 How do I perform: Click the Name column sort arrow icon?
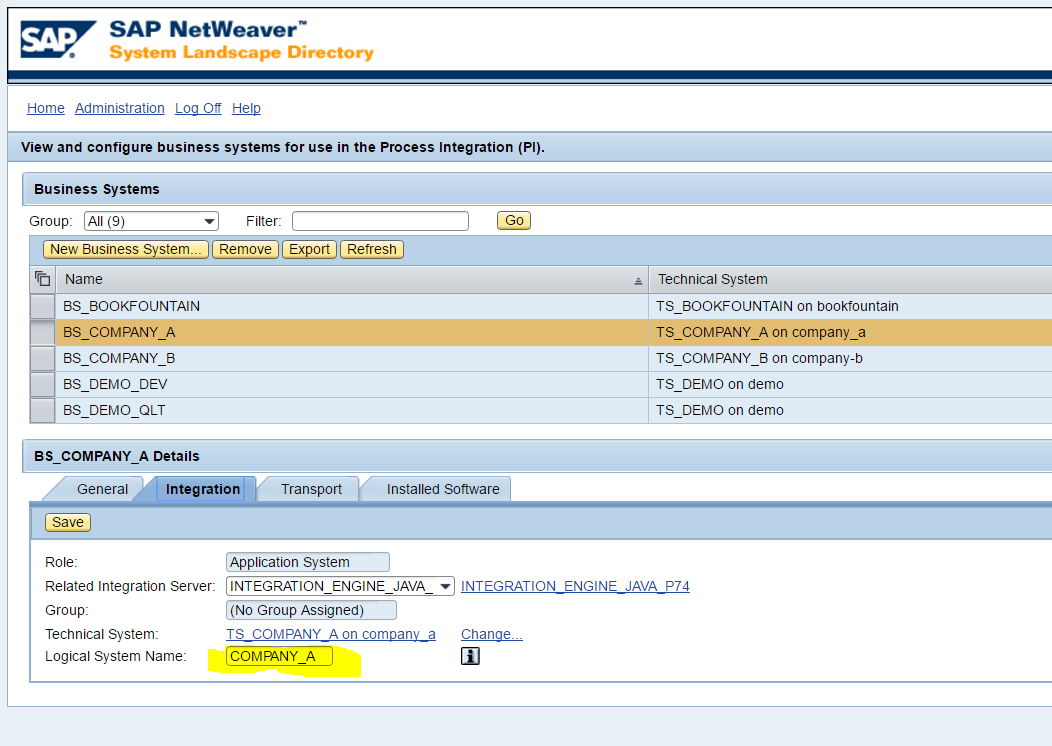pyautogui.click(x=638, y=282)
